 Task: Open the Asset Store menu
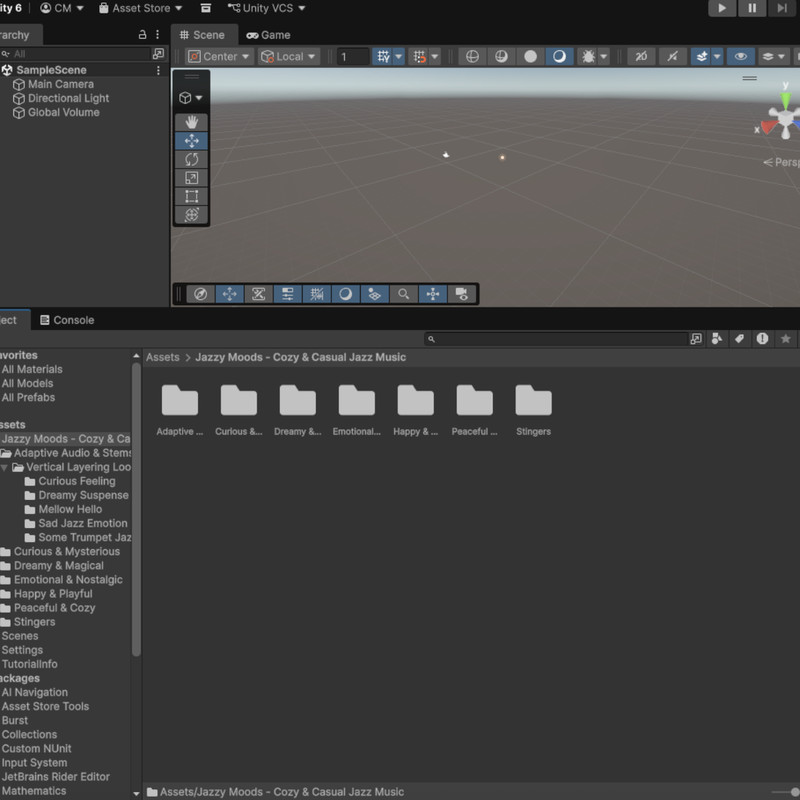point(140,8)
